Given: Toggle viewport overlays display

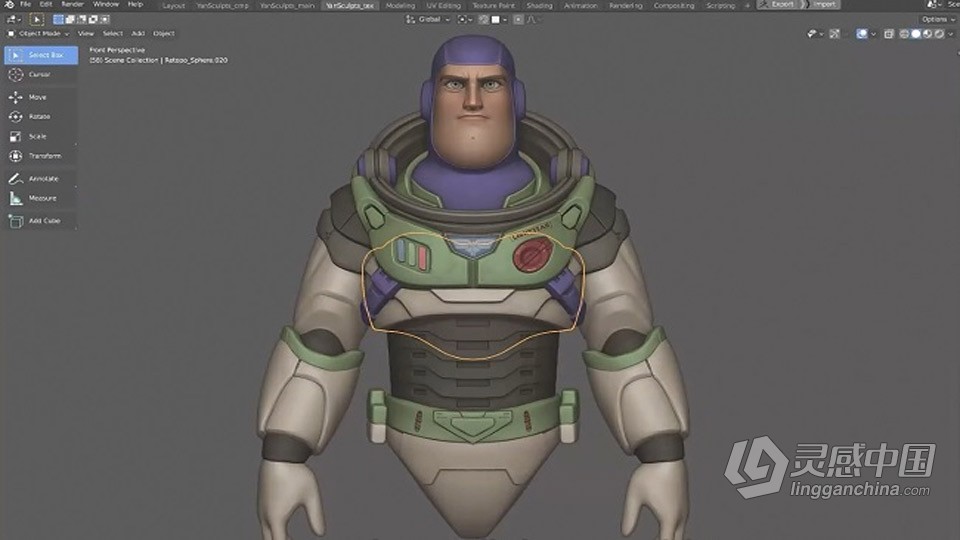Looking at the screenshot, I should [x=861, y=34].
